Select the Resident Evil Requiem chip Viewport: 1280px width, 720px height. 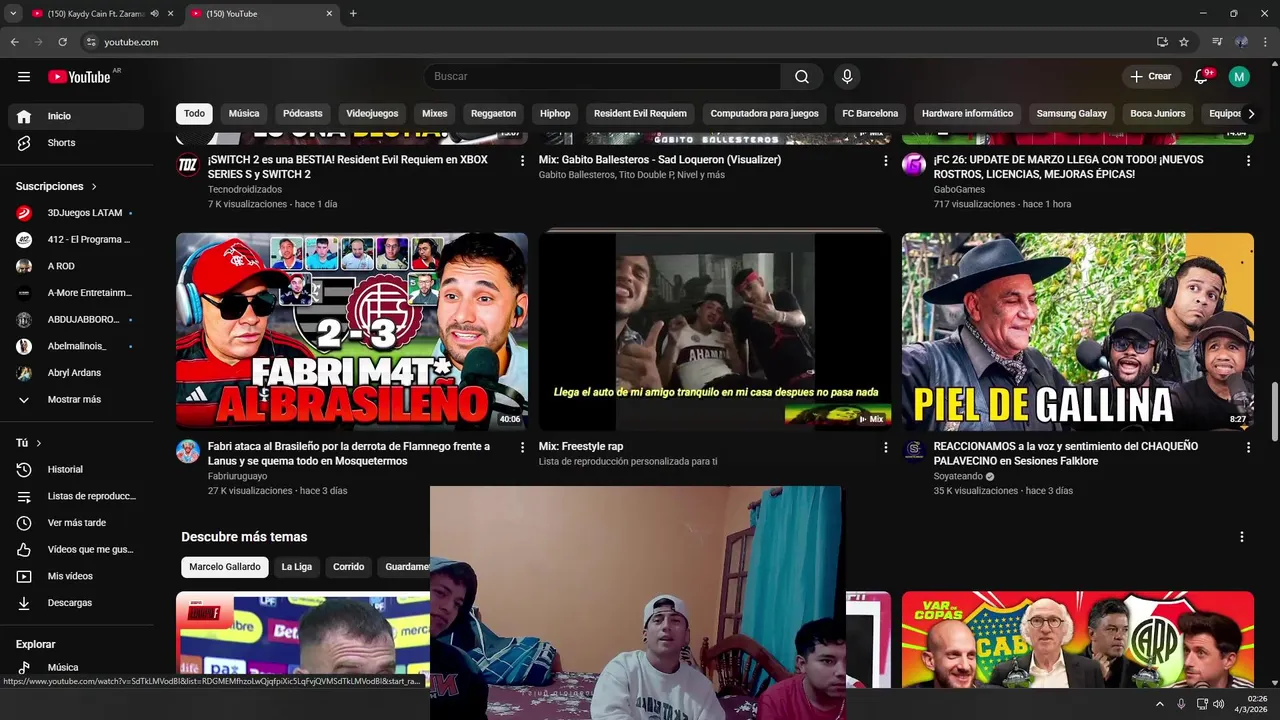[x=640, y=114]
